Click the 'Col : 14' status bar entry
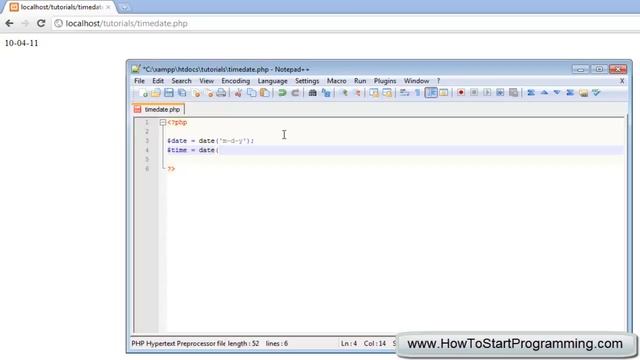Viewport: 640px width, 360px height. tap(375, 344)
